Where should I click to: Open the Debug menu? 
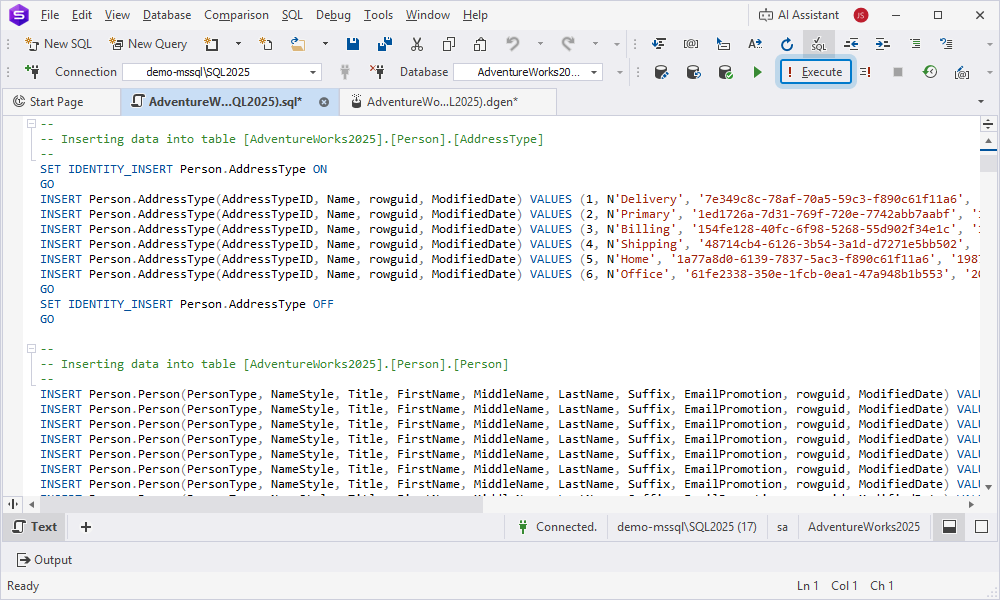(333, 15)
